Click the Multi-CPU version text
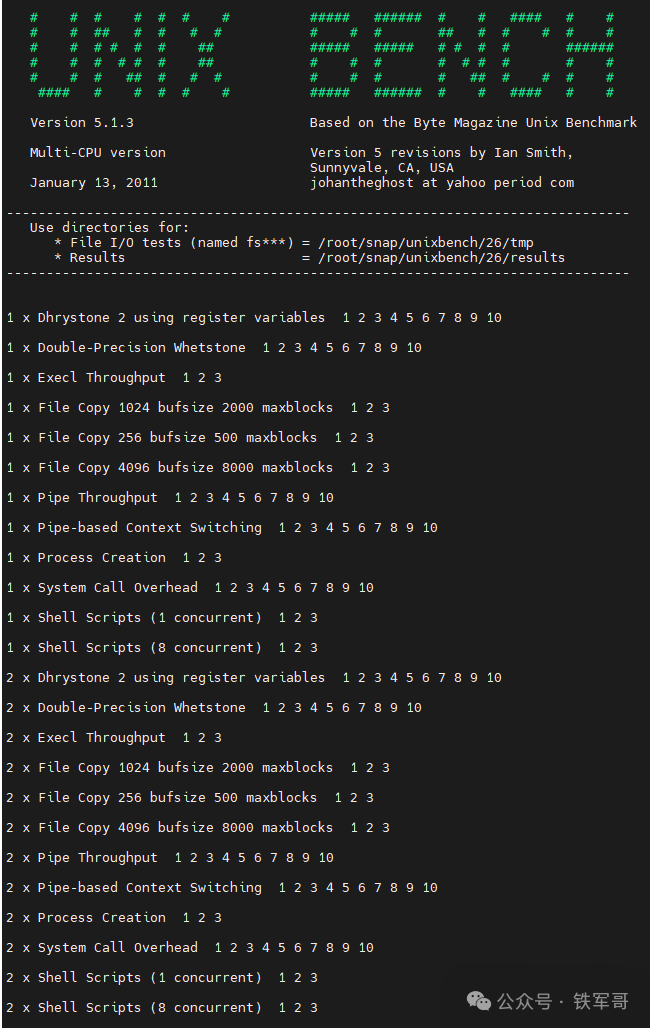Screen dimensions: 650x1028 98,153
